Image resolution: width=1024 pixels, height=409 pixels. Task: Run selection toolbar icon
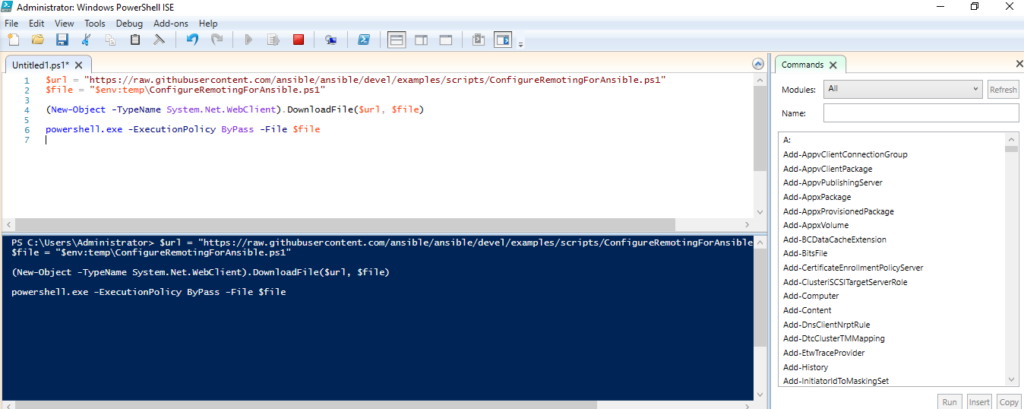pyautogui.click(x=273, y=40)
